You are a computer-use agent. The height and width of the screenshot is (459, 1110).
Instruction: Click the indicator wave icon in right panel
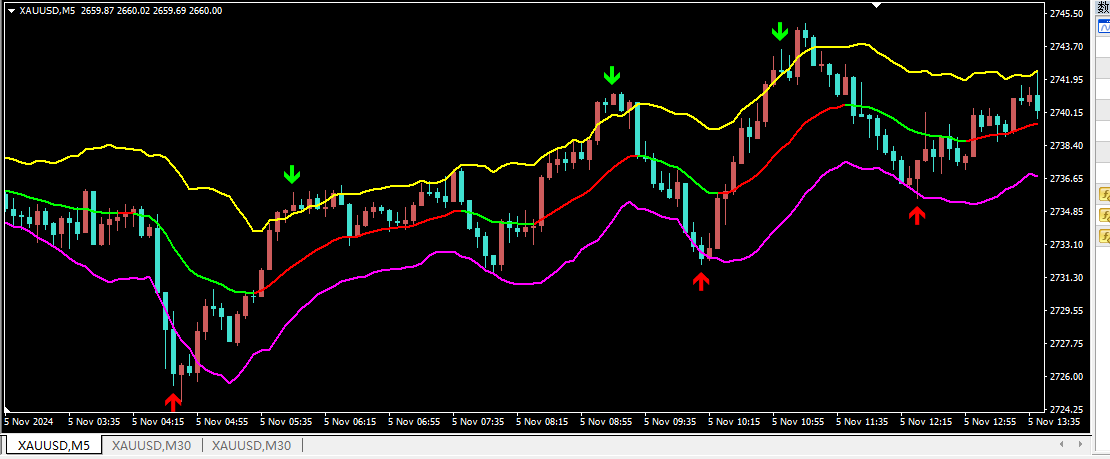pyautogui.click(x=1104, y=28)
